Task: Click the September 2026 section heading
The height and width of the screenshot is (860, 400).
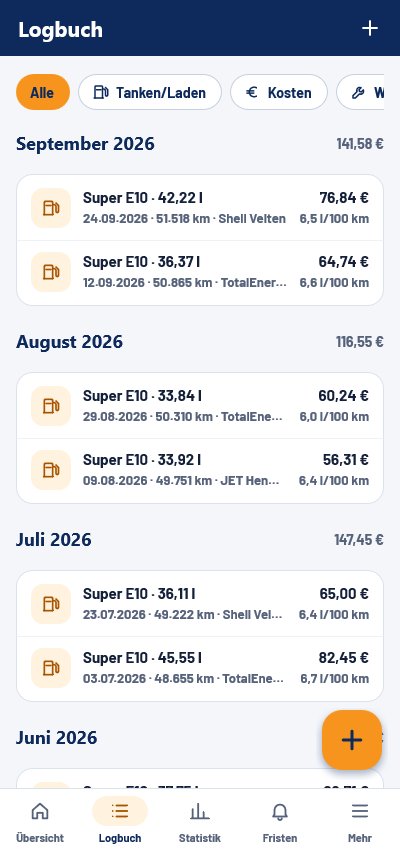Action: pos(85,144)
